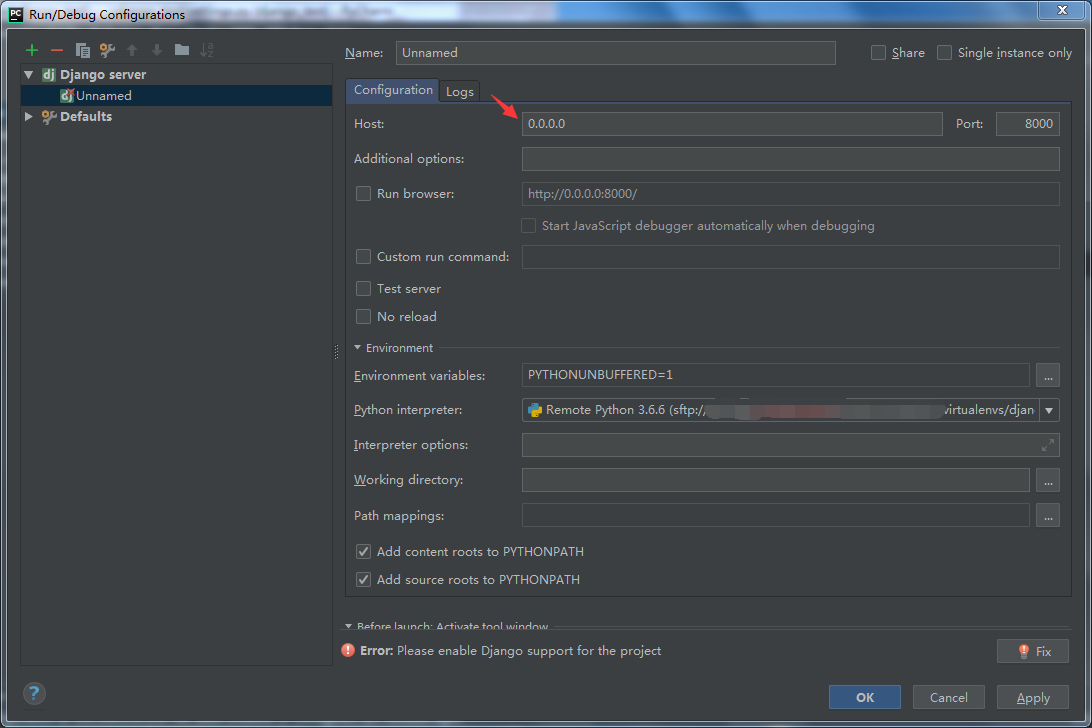Viewport: 1092px width, 728px height.
Task: Switch to the Logs tab
Action: pos(460,91)
